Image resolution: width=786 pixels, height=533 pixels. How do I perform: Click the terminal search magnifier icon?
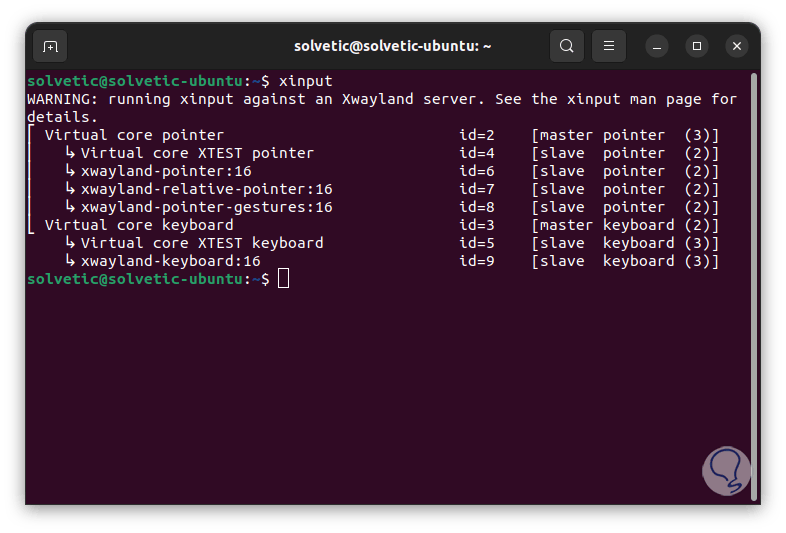(x=567, y=46)
